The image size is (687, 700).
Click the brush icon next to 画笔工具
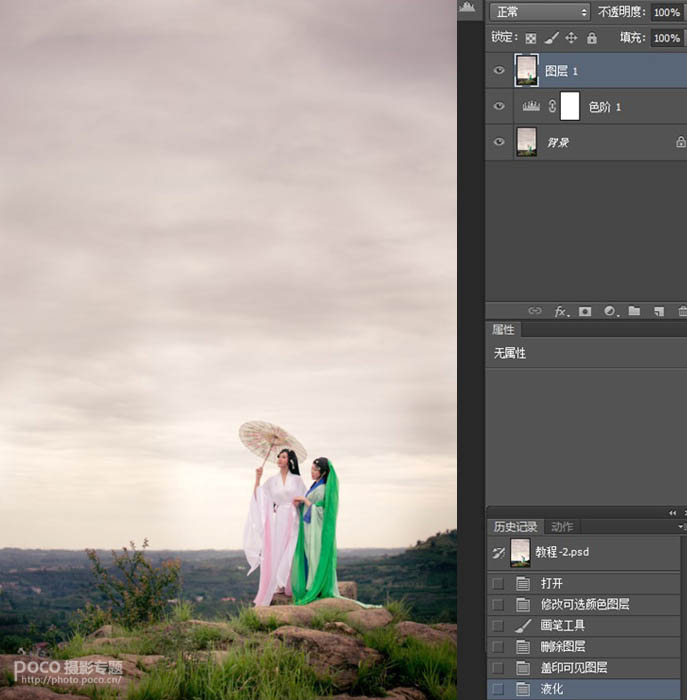523,625
